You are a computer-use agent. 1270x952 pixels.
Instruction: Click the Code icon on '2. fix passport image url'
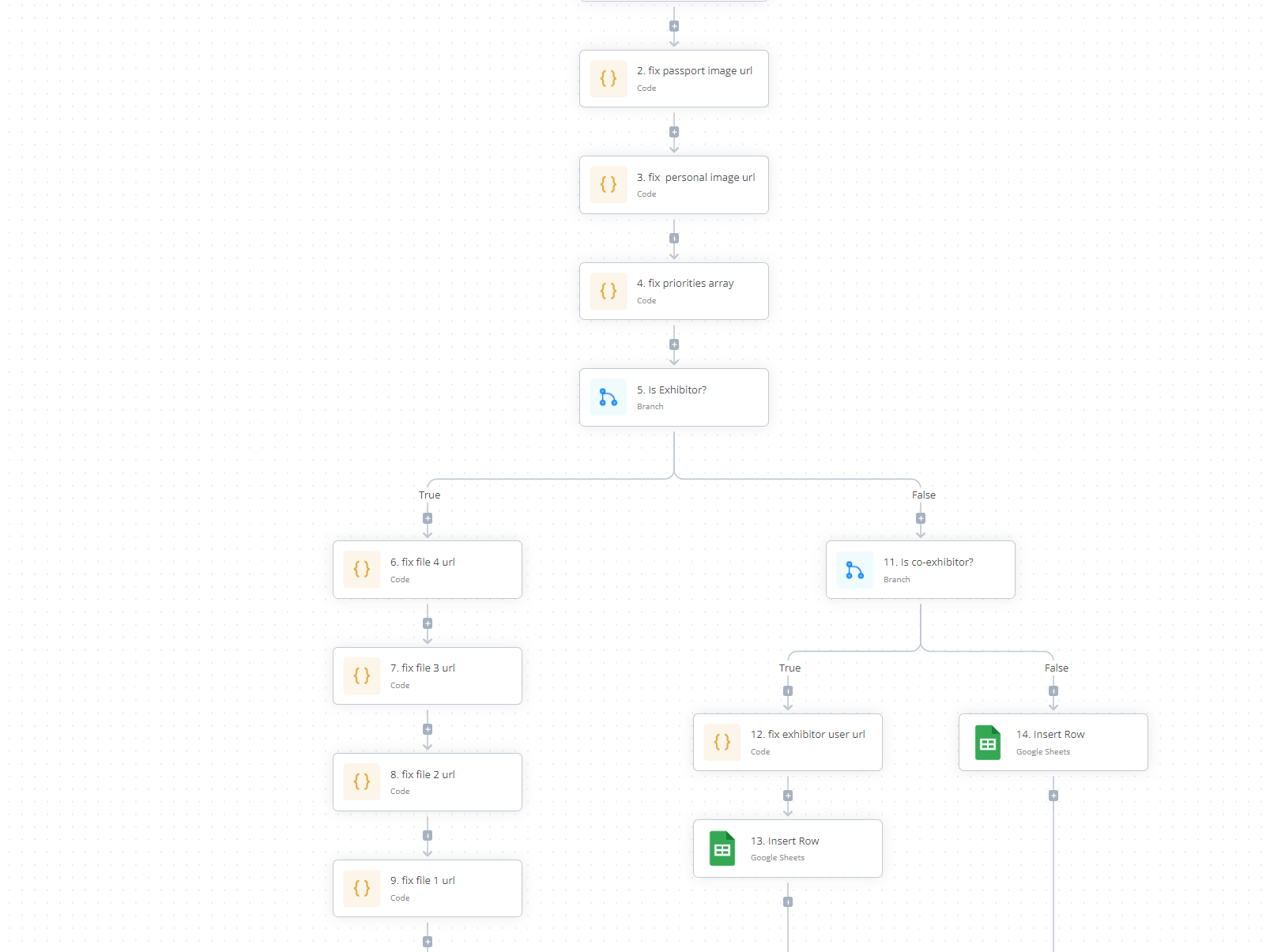(x=609, y=78)
